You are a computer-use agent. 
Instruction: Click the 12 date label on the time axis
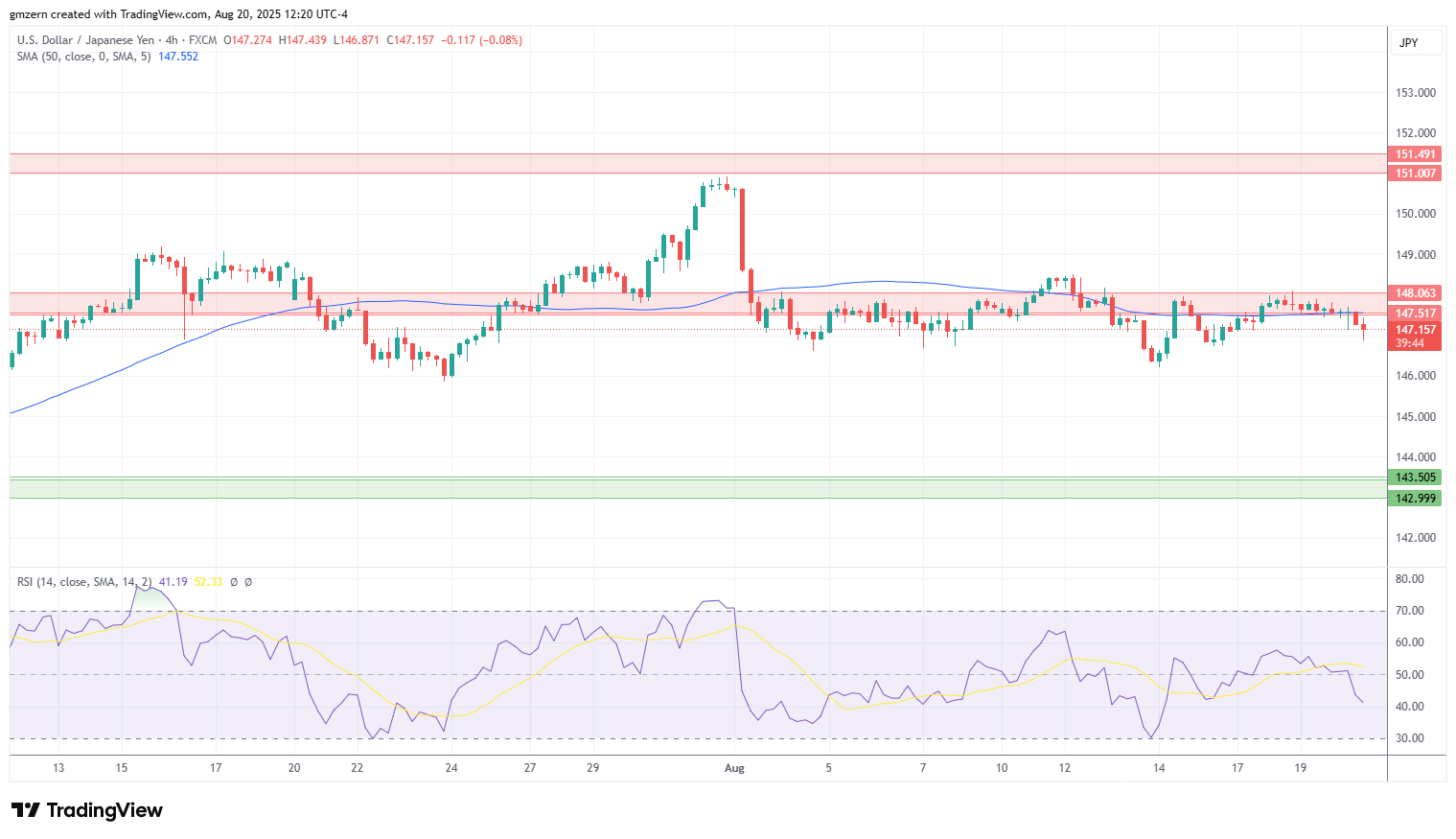1065,768
